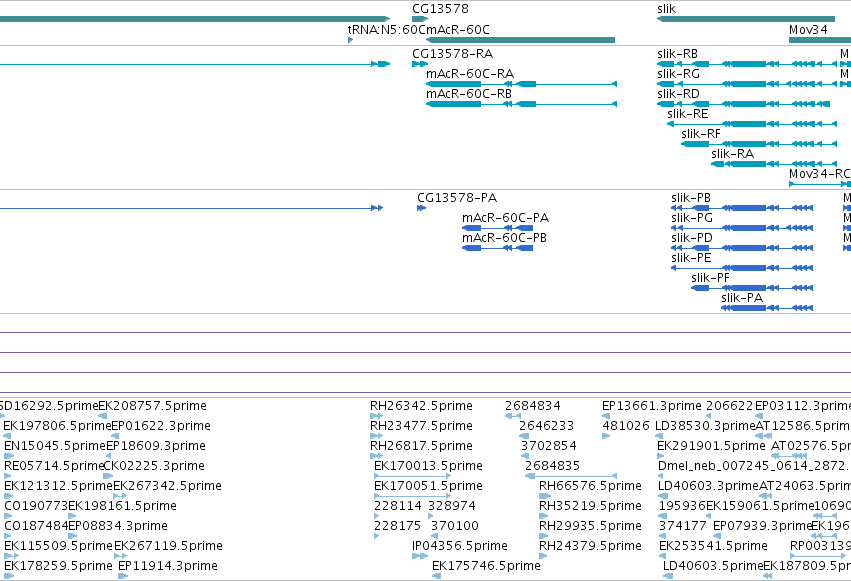Screen dimensions: 851x581
Task: Select the EK170051.5prime EST line
Action: pos(412,496)
